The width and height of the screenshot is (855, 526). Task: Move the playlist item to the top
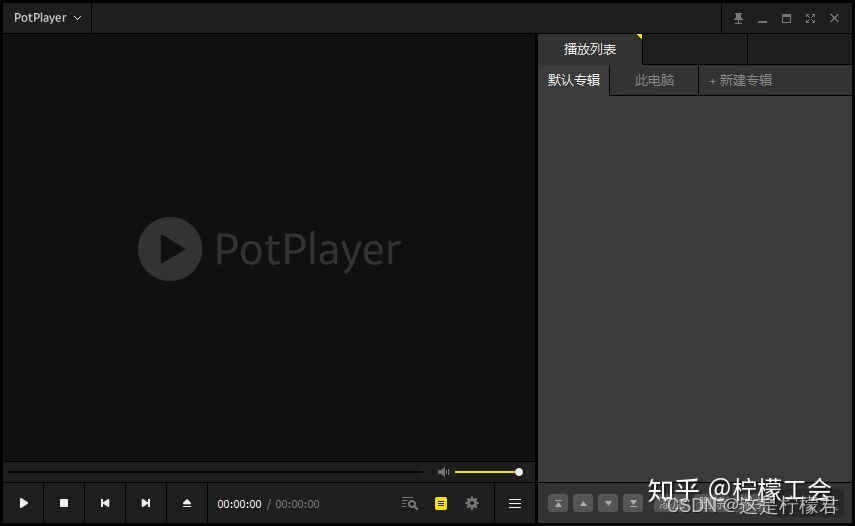click(x=558, y=504)
